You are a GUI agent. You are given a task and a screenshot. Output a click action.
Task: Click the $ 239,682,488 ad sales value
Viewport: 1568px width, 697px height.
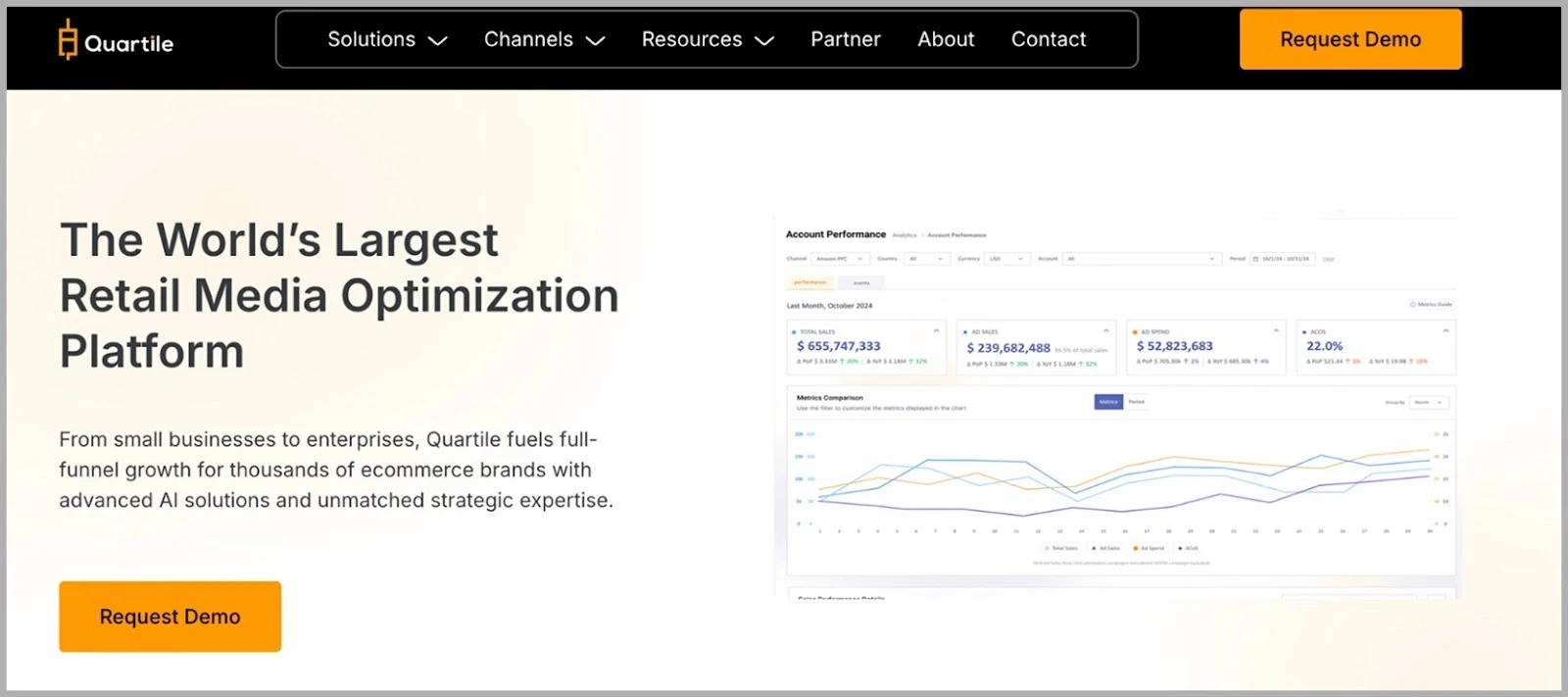(x=1008, y=348)
